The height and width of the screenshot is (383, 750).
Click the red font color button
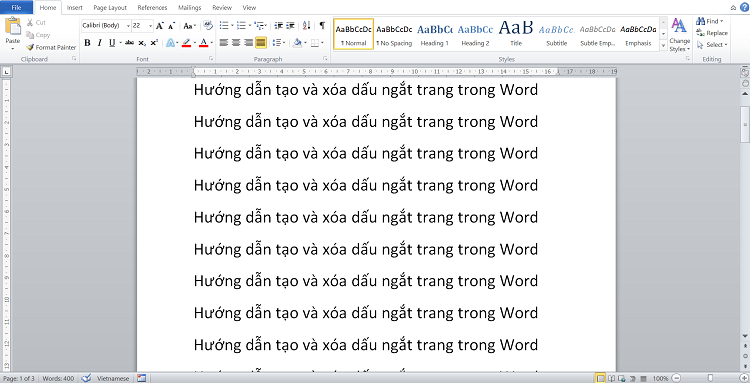click(203, 43)
